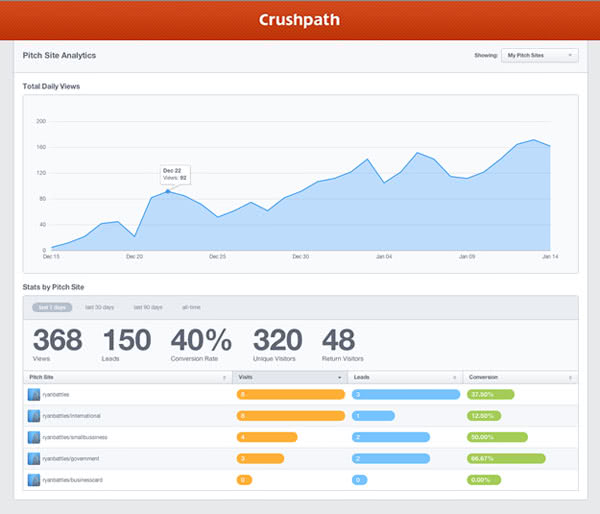Image resolution: width=600 pixels, height=514 pixels.
Task: Click the 66.67% conversion bar
Action: [506, 459]
